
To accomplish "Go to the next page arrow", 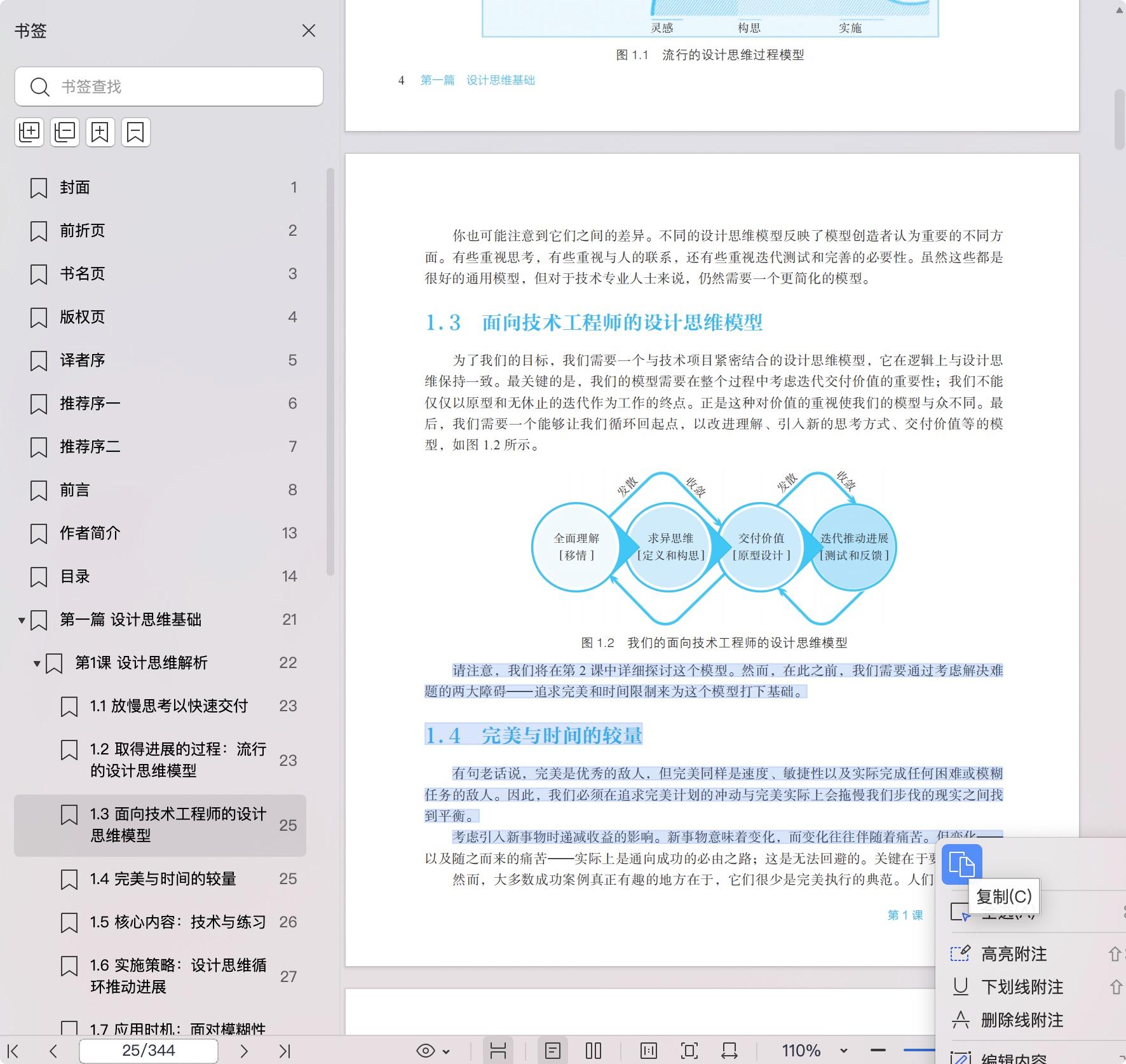I will pyautogui.click(x=244, y=1051).
